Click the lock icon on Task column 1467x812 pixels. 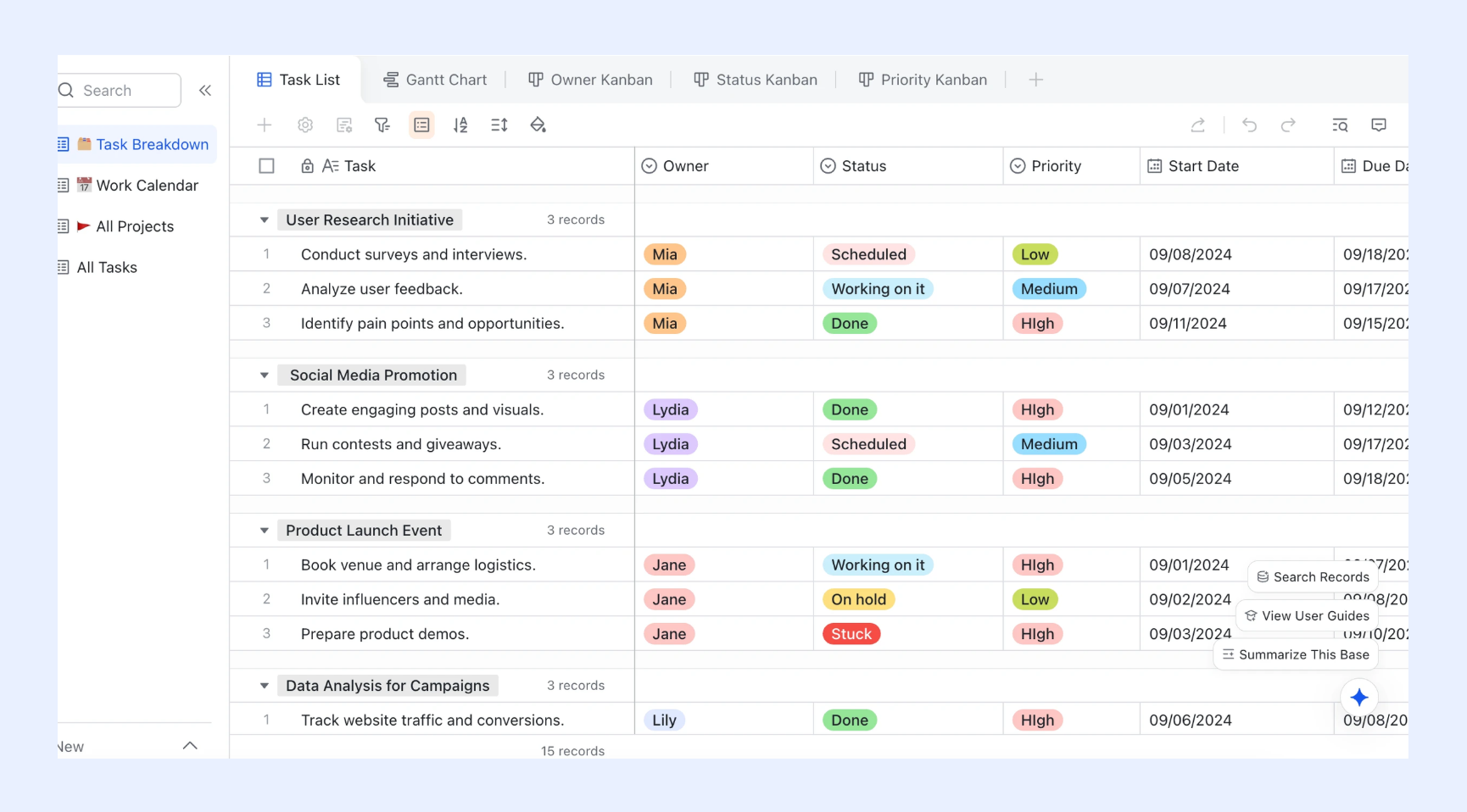[x=308, y=166]
